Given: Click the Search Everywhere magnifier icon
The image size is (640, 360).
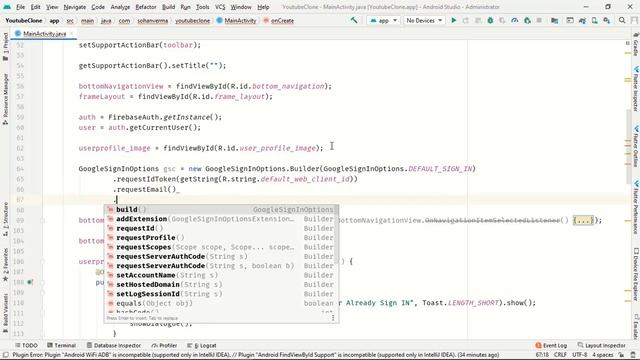Looking at the screenshot, I should (x=622, y=20).
